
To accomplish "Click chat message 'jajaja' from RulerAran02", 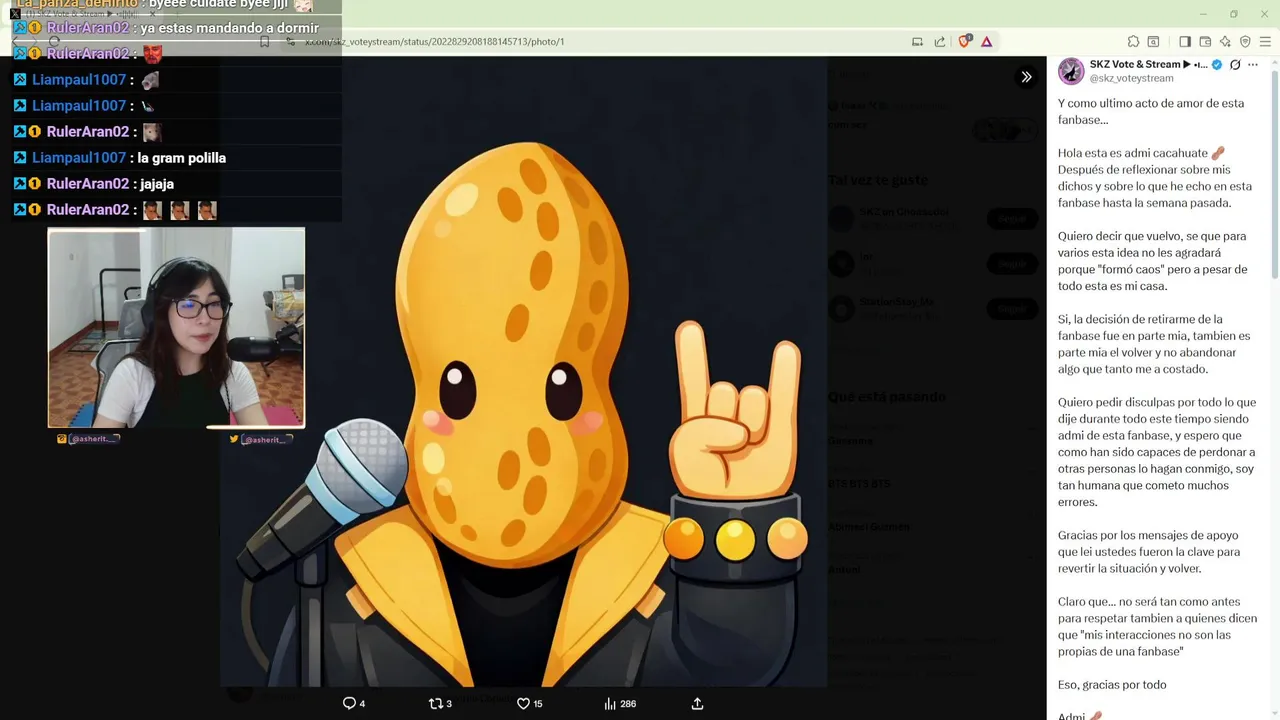I will (x=157, y=184).
